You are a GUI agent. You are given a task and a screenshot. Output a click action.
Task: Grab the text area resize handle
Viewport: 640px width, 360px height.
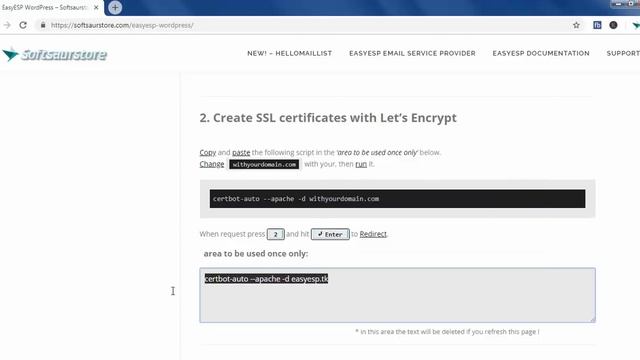pyautogui.click(x=592, y=319)
